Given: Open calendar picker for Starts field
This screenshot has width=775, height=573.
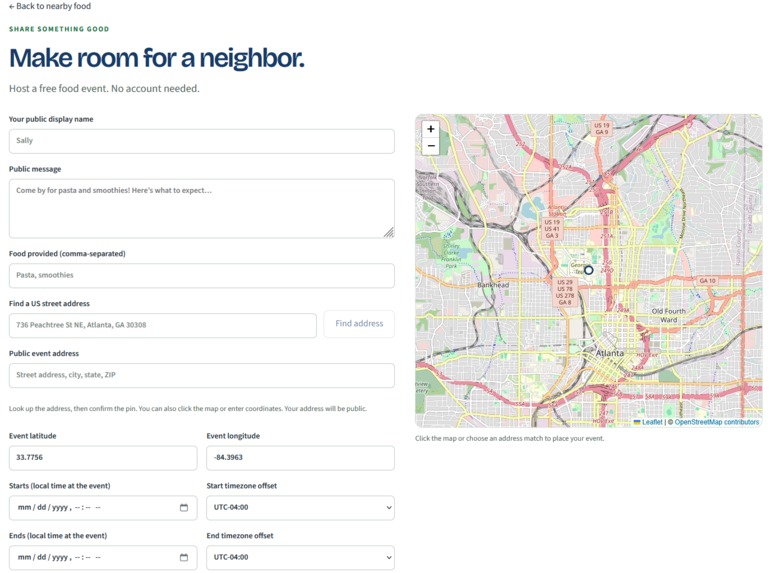Looking at the screenshot, I should click(x=184, y=507).
